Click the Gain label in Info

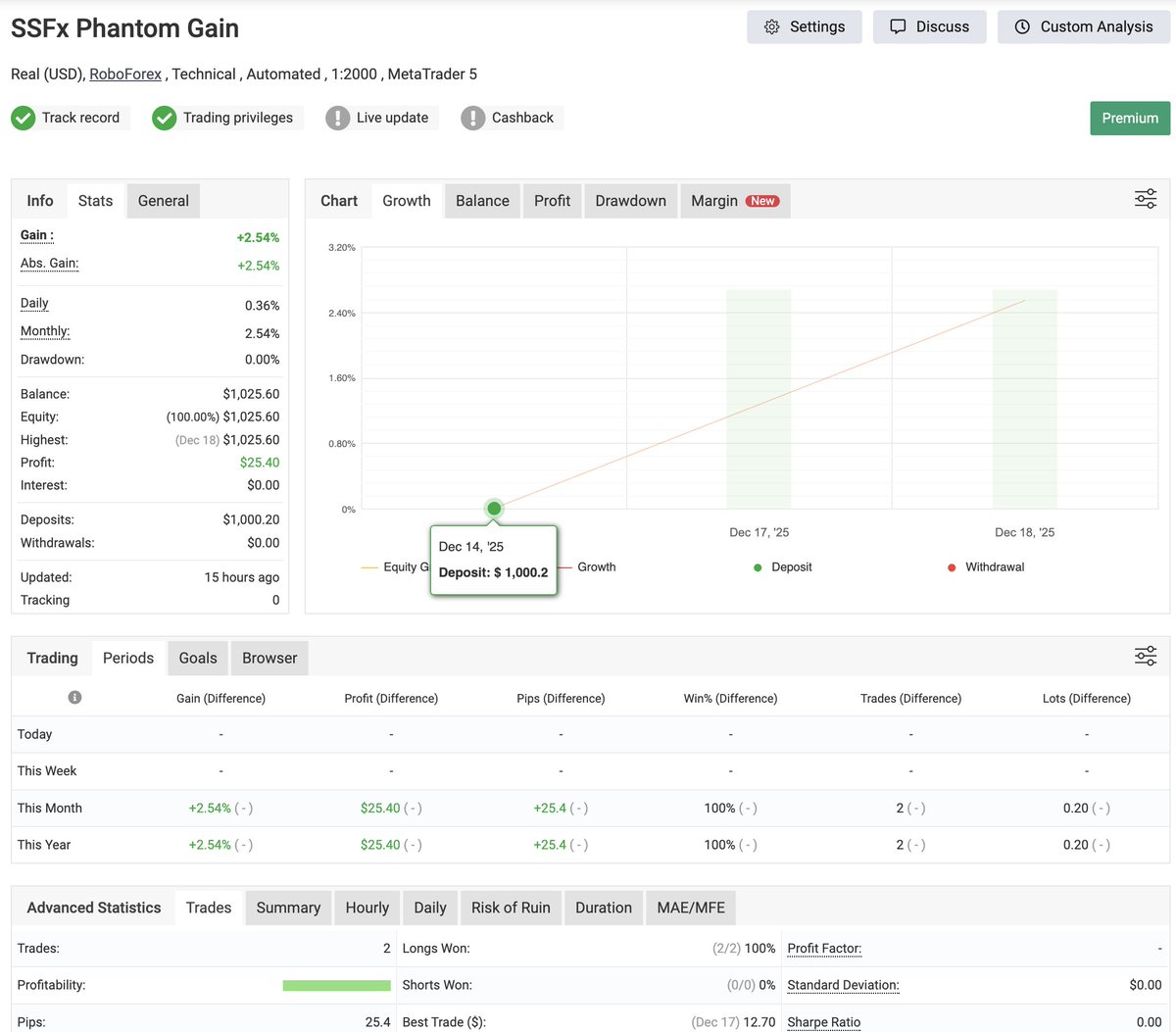pyautogui.click(x=37, y=235)
